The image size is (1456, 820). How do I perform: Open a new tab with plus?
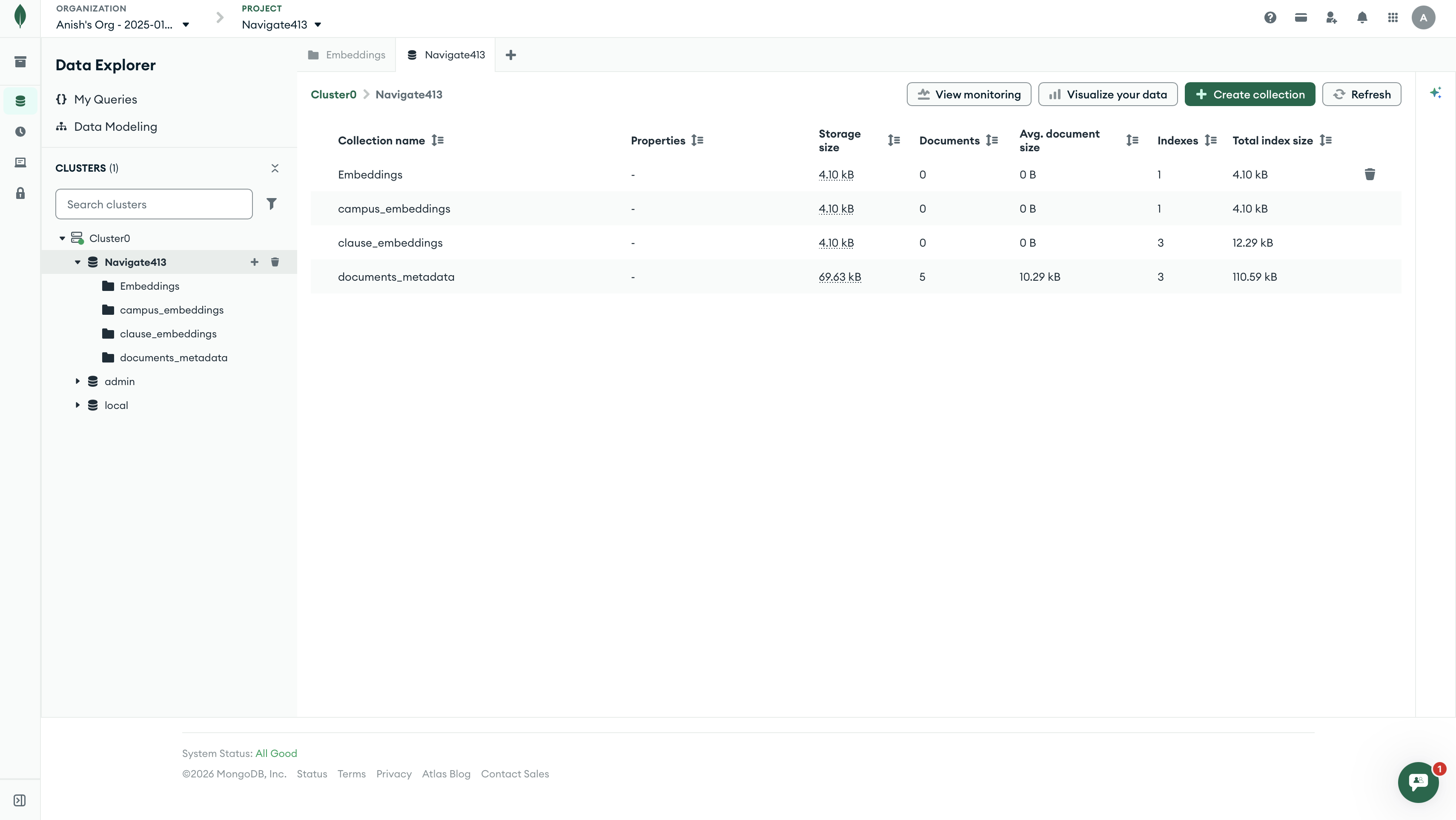pos(510,55)
